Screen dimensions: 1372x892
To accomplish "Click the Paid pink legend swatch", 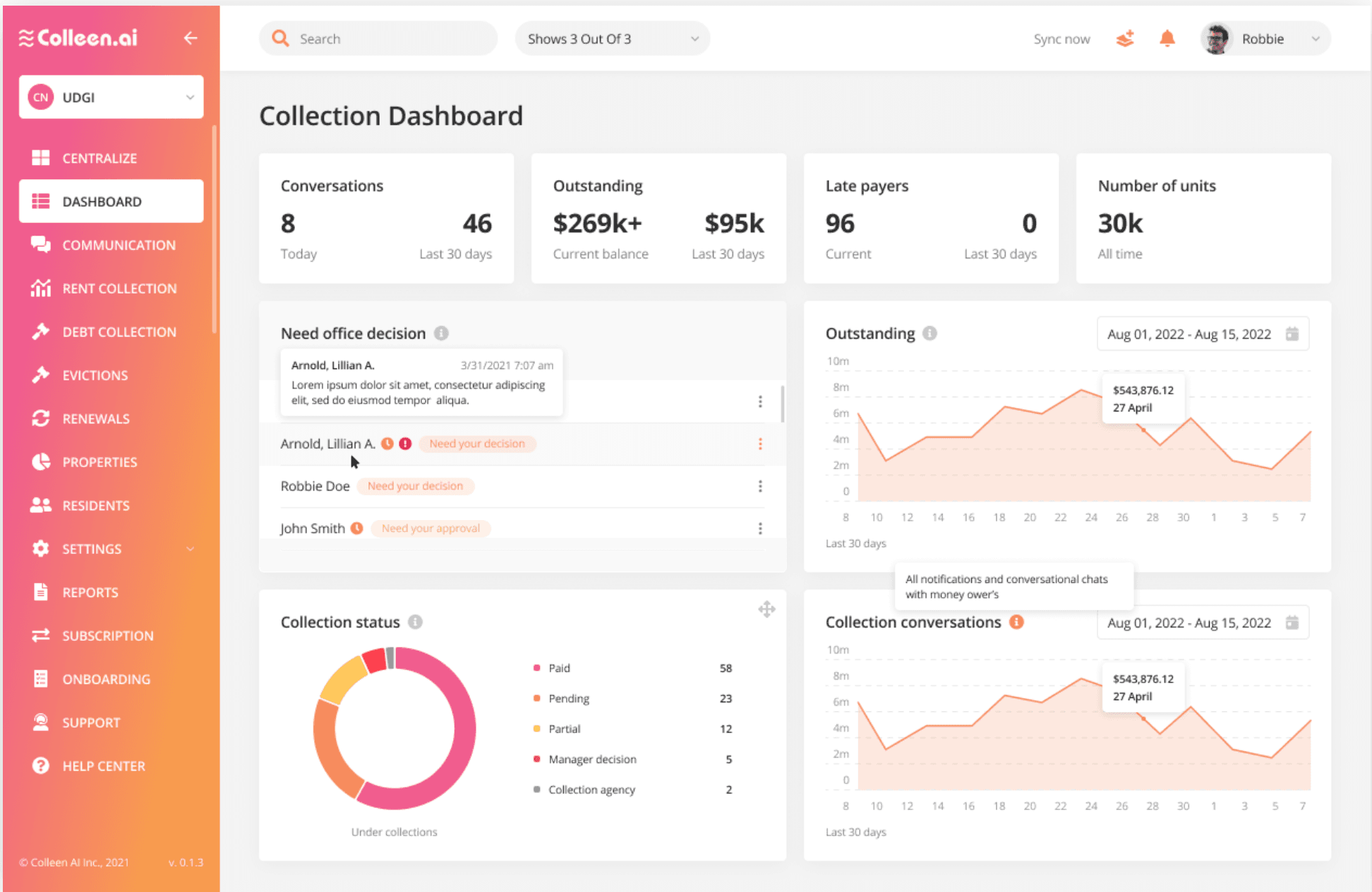I will tap(537, 668).
